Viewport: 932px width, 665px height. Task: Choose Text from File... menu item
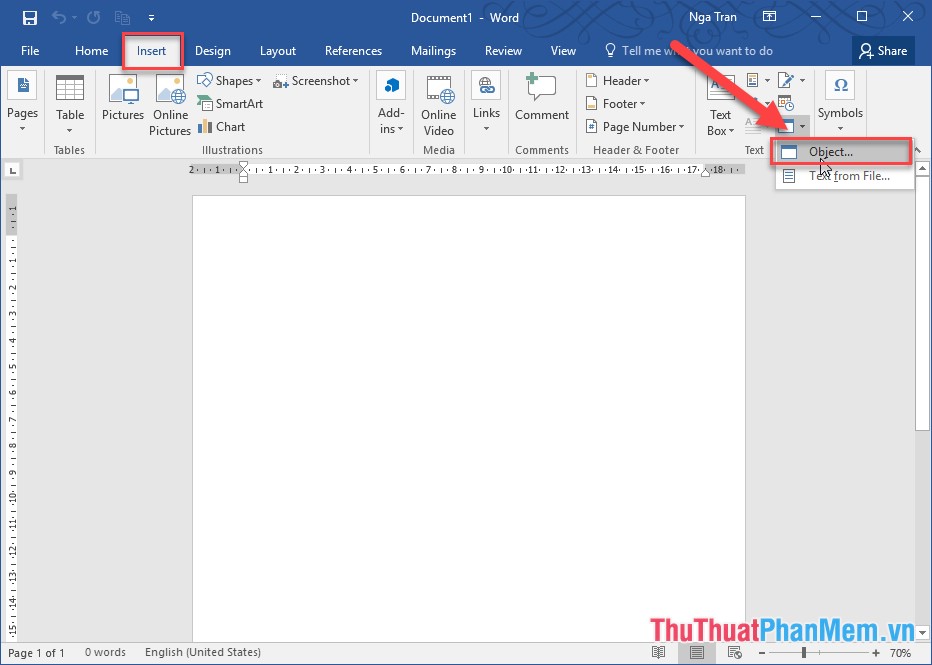point(845,176)
